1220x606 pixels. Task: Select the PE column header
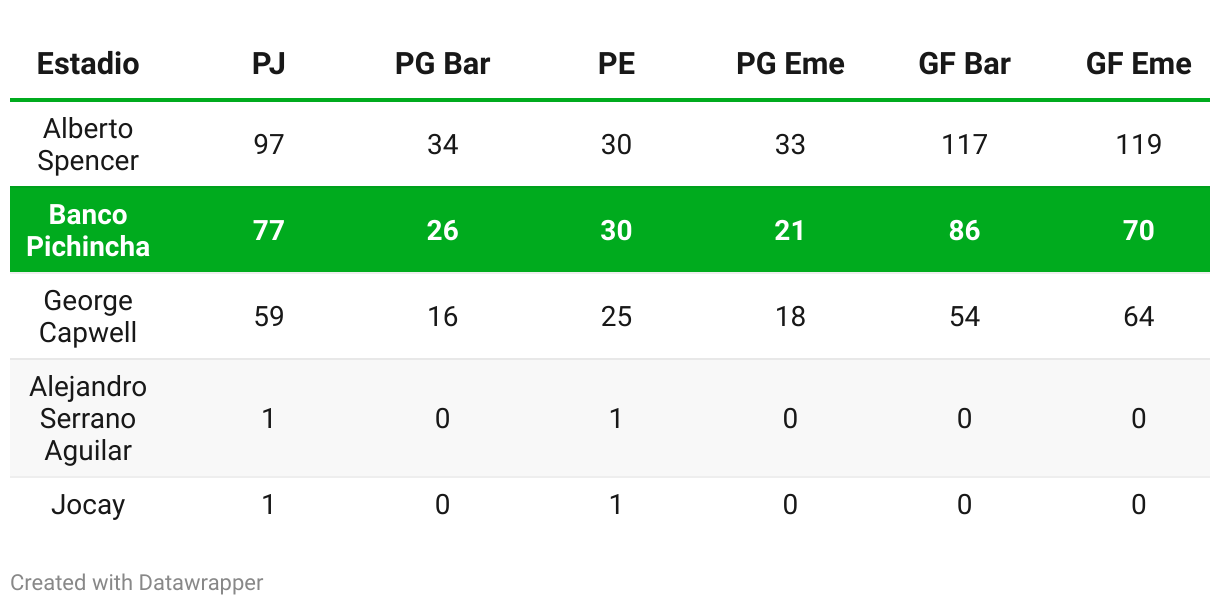tap(616, 64)
